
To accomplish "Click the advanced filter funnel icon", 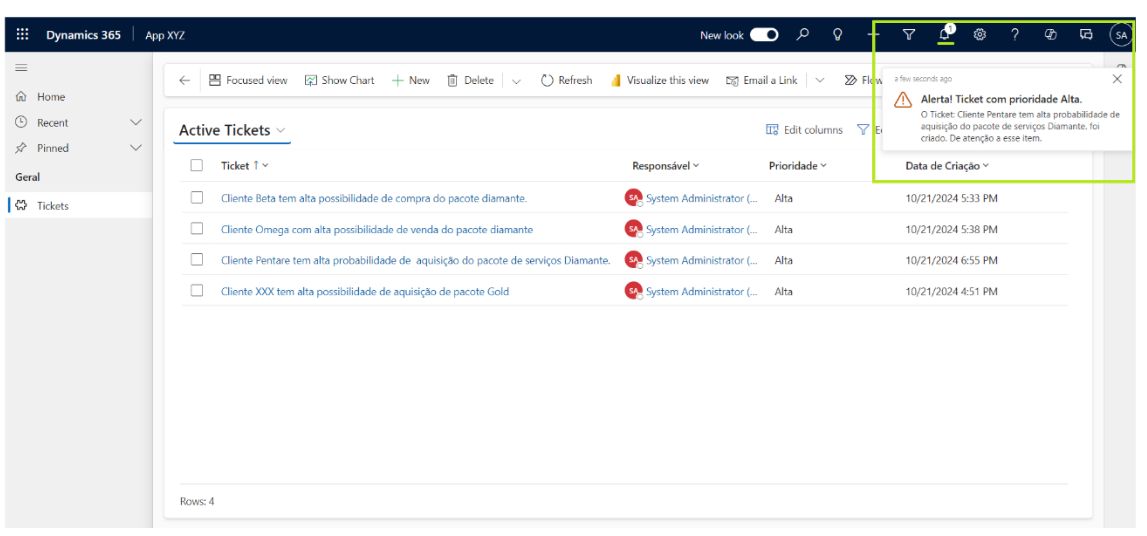I will pyautogui.click(x=909, y=35).
